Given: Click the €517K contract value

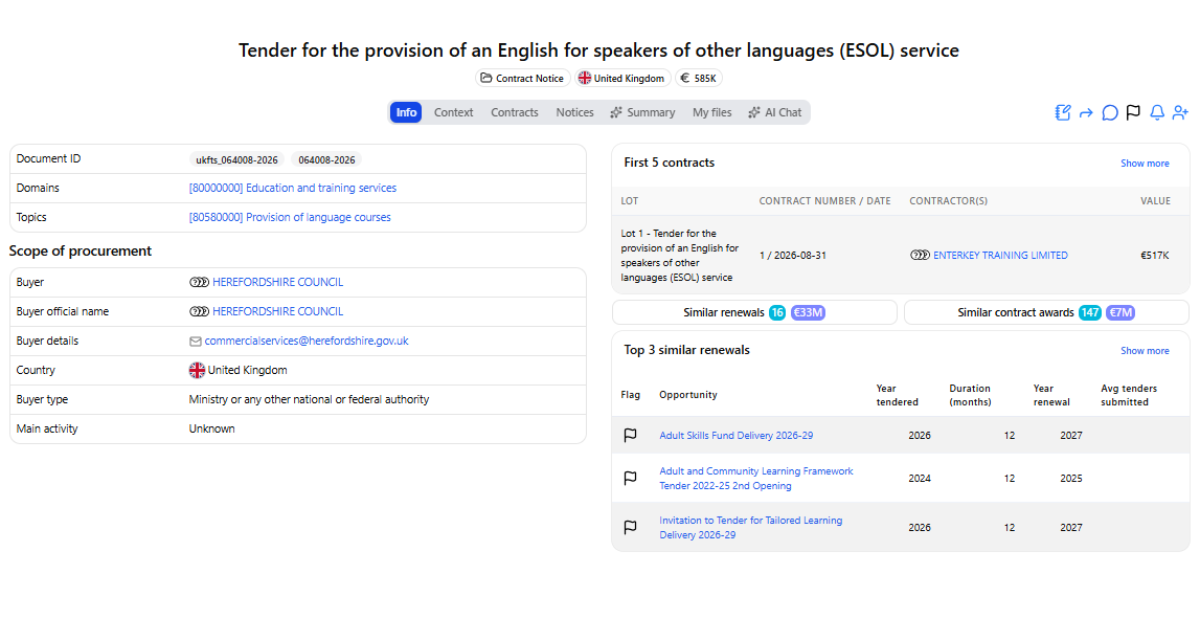Looking at the screenshot, I should pyautogui.click(x=1155, y=256).
